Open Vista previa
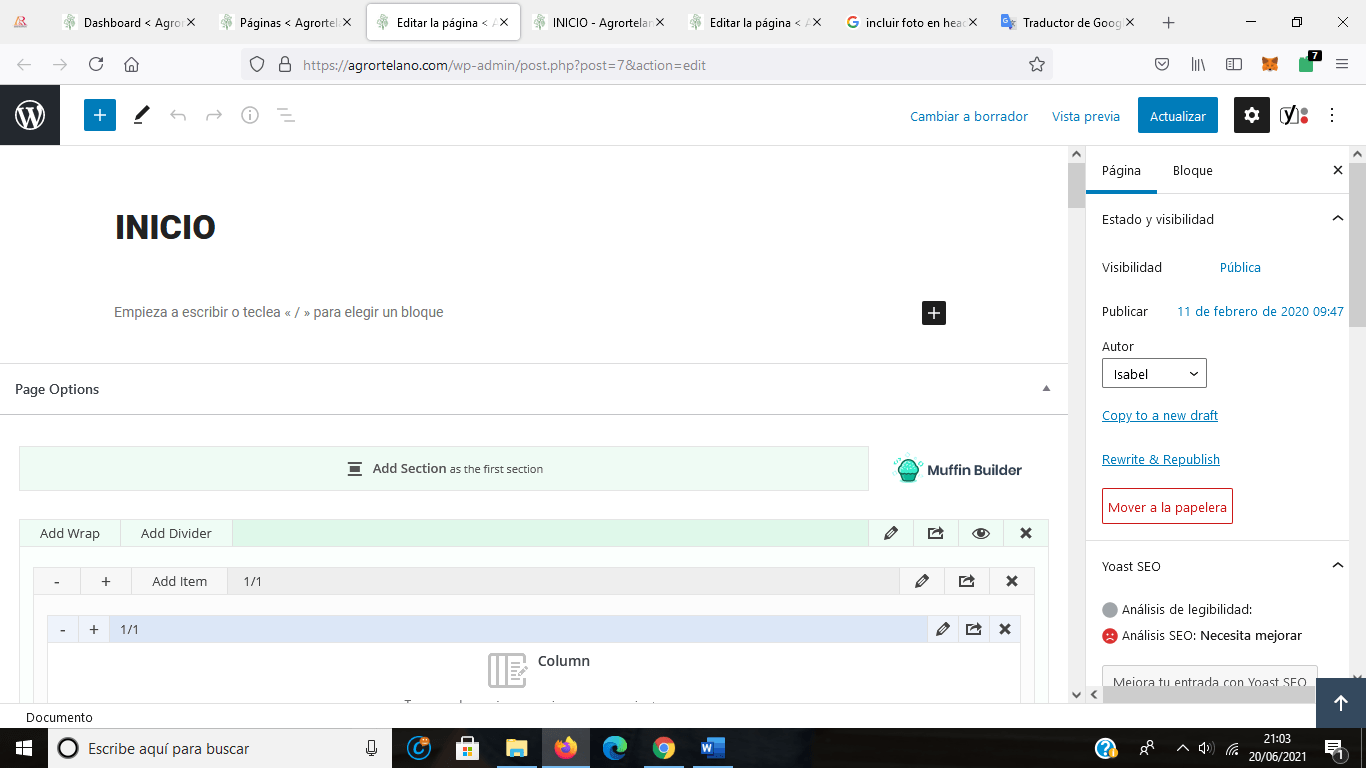1366x768 pixels. [1086, 116]
